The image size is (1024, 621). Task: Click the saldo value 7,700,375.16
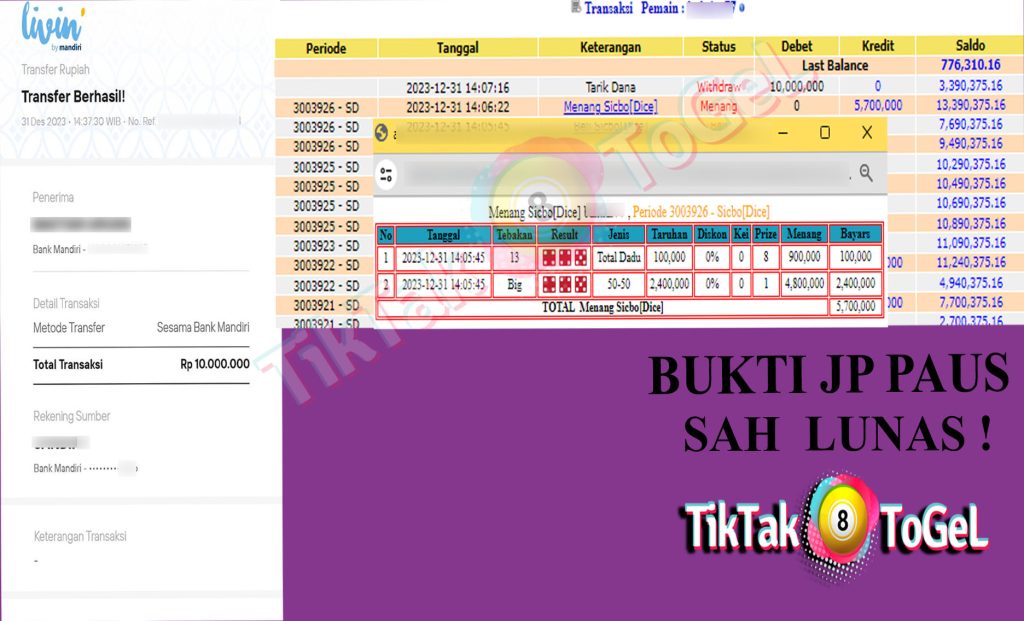coord(970,302)
